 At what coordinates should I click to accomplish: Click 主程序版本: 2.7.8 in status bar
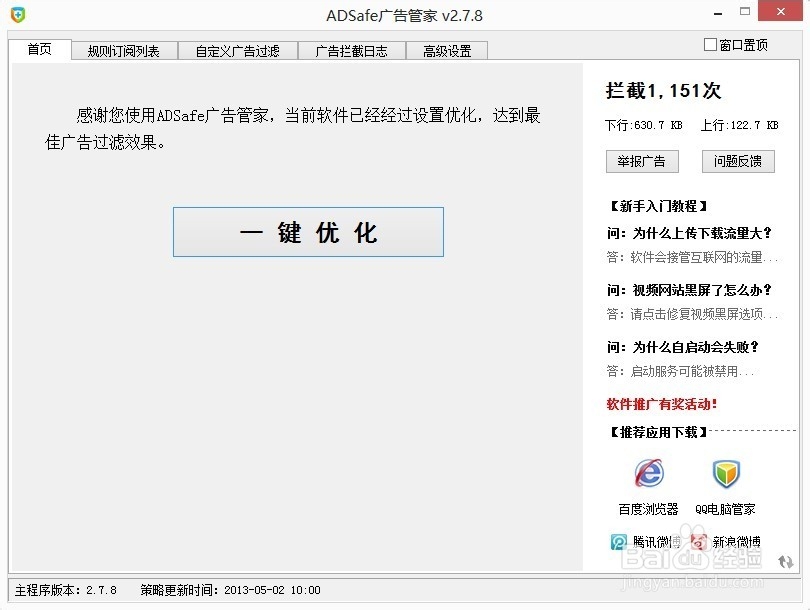pyautogui.click(x=66, y=590)
